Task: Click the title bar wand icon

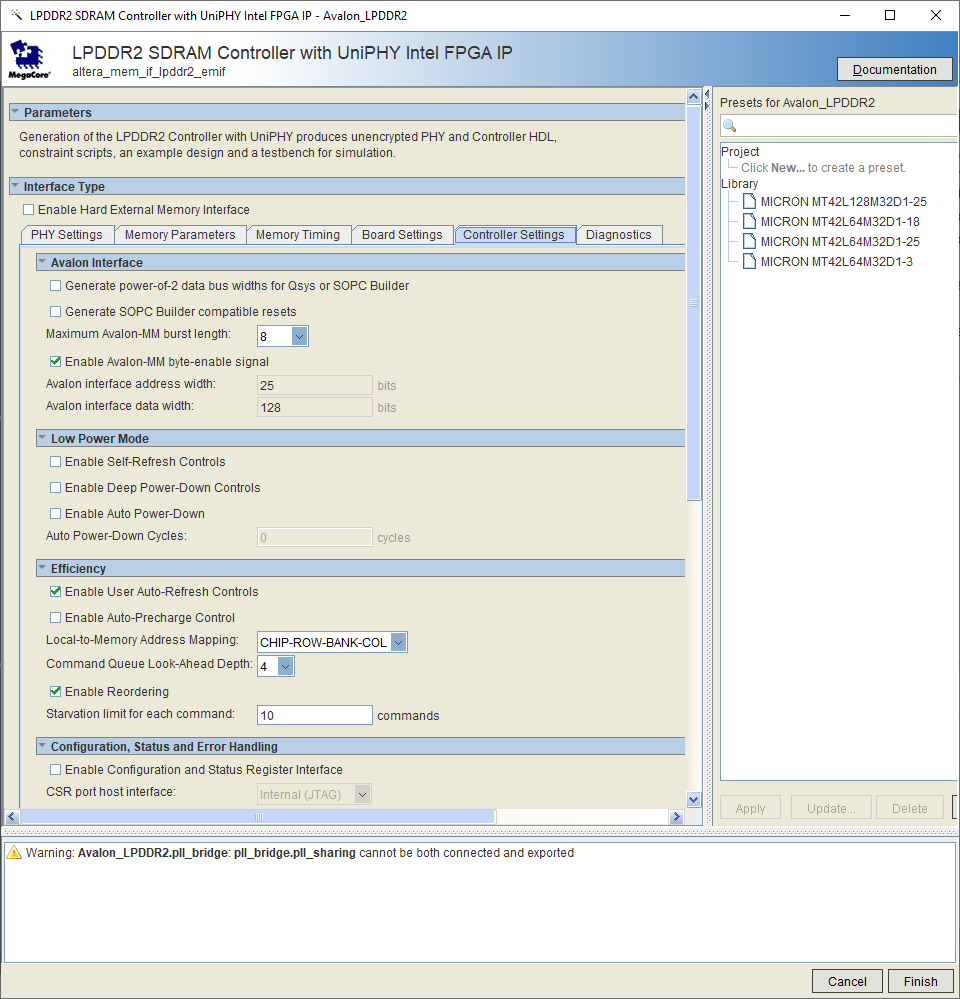Action: [x=17, y=15]
